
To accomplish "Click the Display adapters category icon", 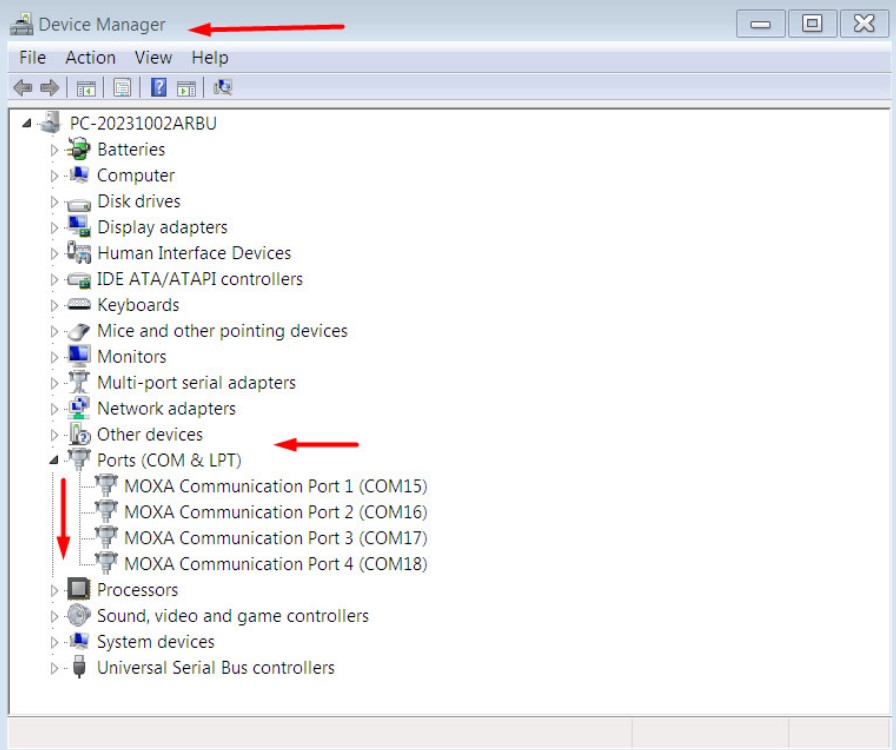I will [x=78, y=226].
